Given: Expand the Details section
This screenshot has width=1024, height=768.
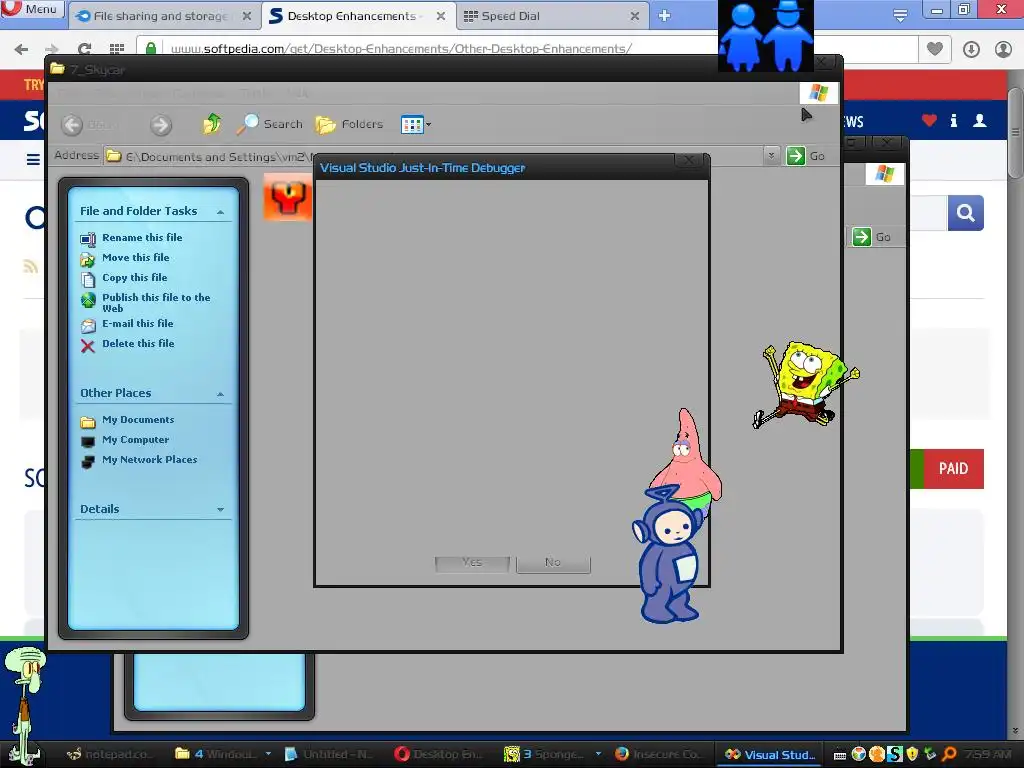Looking at the screenshot, I should pyautogui.click(x=220, y=509).
